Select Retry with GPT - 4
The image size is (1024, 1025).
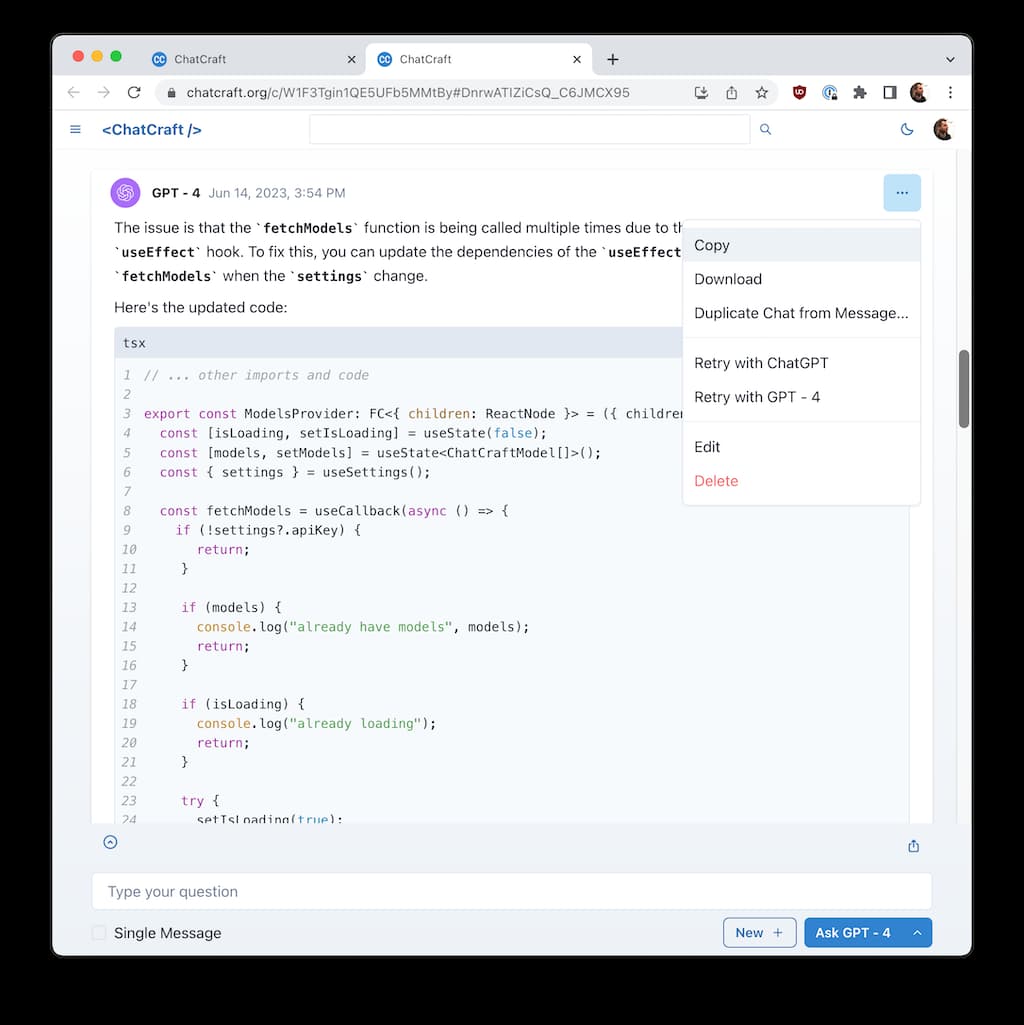click(801, 397)
